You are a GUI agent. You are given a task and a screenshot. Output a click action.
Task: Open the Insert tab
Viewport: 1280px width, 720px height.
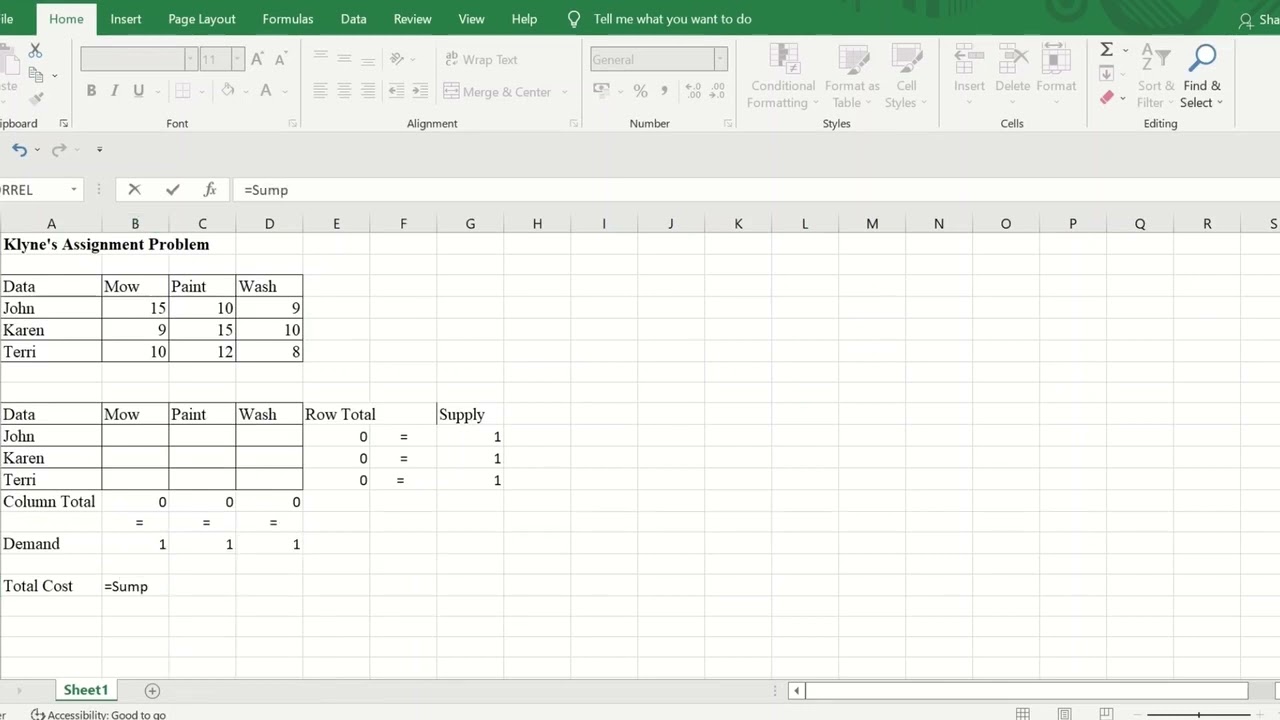(x=126, y=19)
